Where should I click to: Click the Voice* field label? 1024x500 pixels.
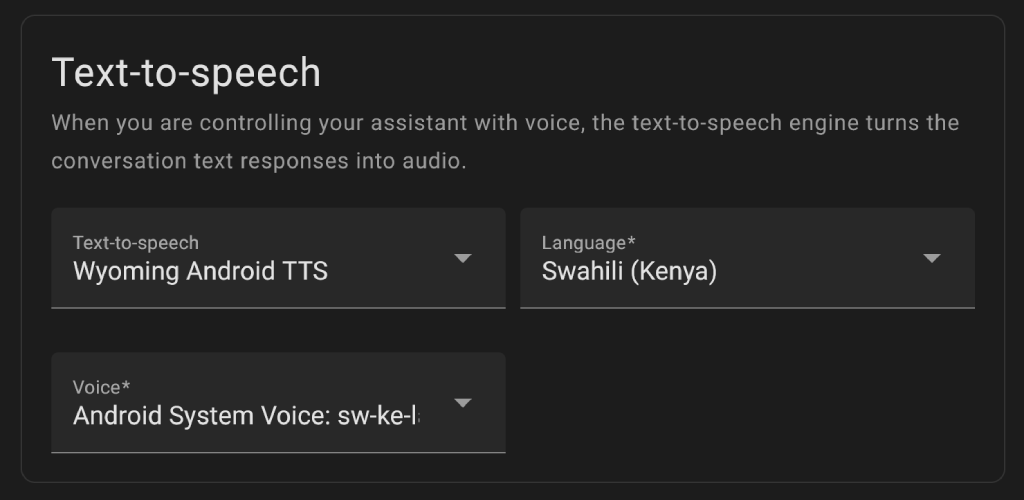point(102,387)
